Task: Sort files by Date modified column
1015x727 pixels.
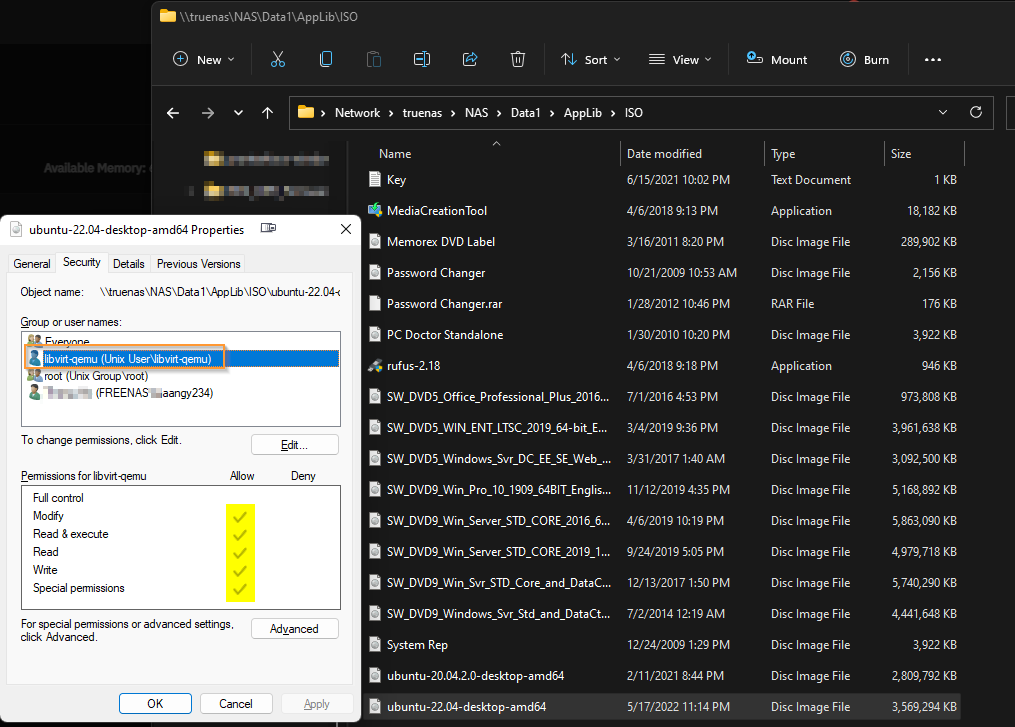Action: [664, 154]
